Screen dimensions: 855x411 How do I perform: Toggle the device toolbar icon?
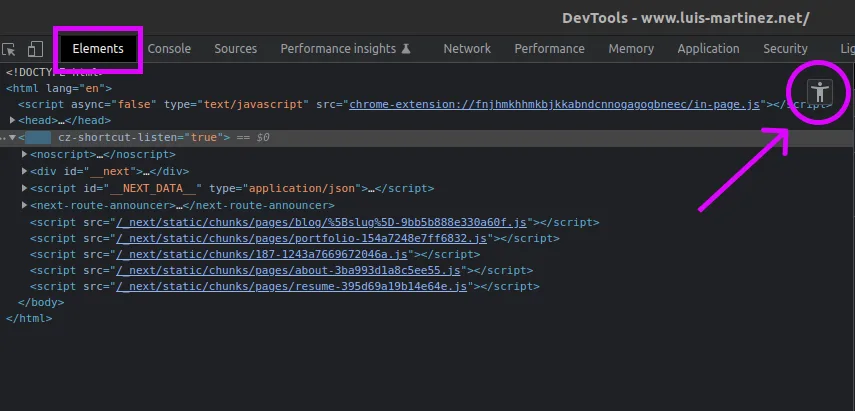(x=35, y=49)
